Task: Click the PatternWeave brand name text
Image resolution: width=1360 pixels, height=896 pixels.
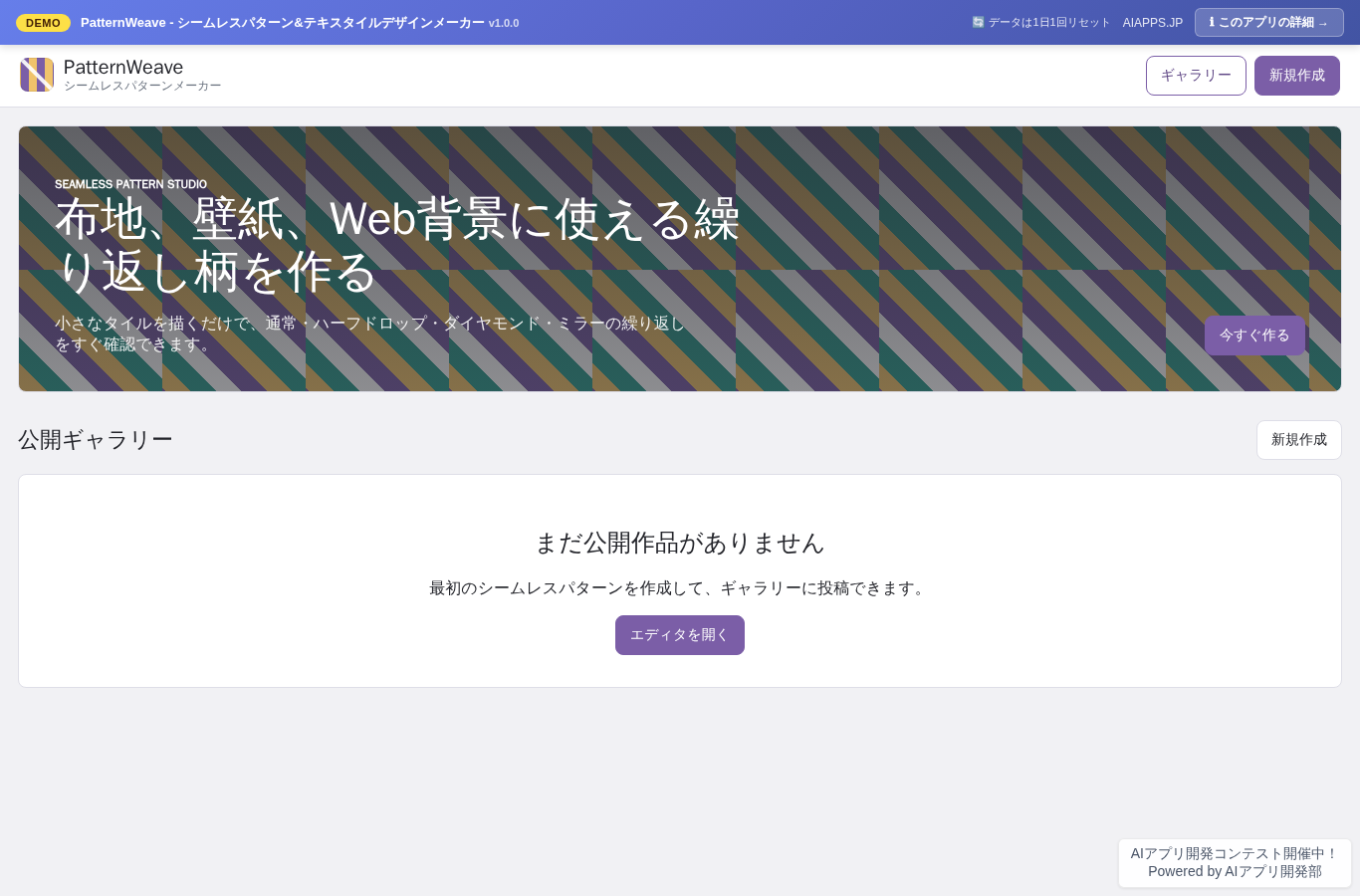Action: click(123, 67)
